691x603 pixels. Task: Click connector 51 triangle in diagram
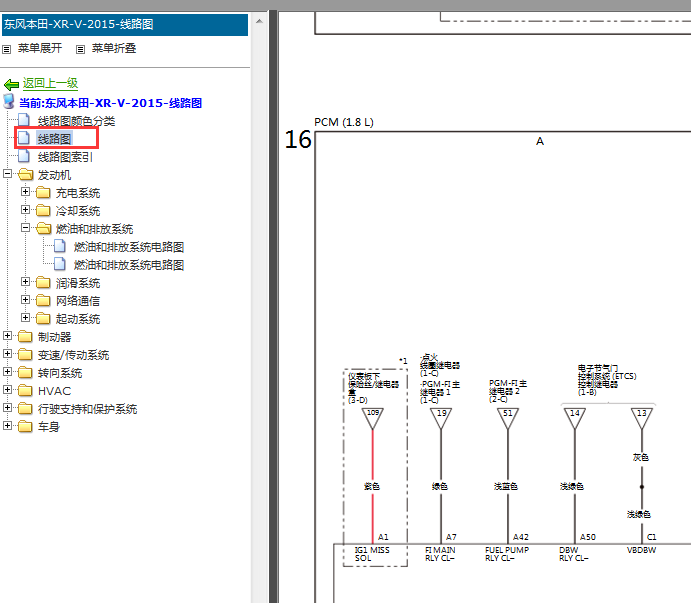508,418
